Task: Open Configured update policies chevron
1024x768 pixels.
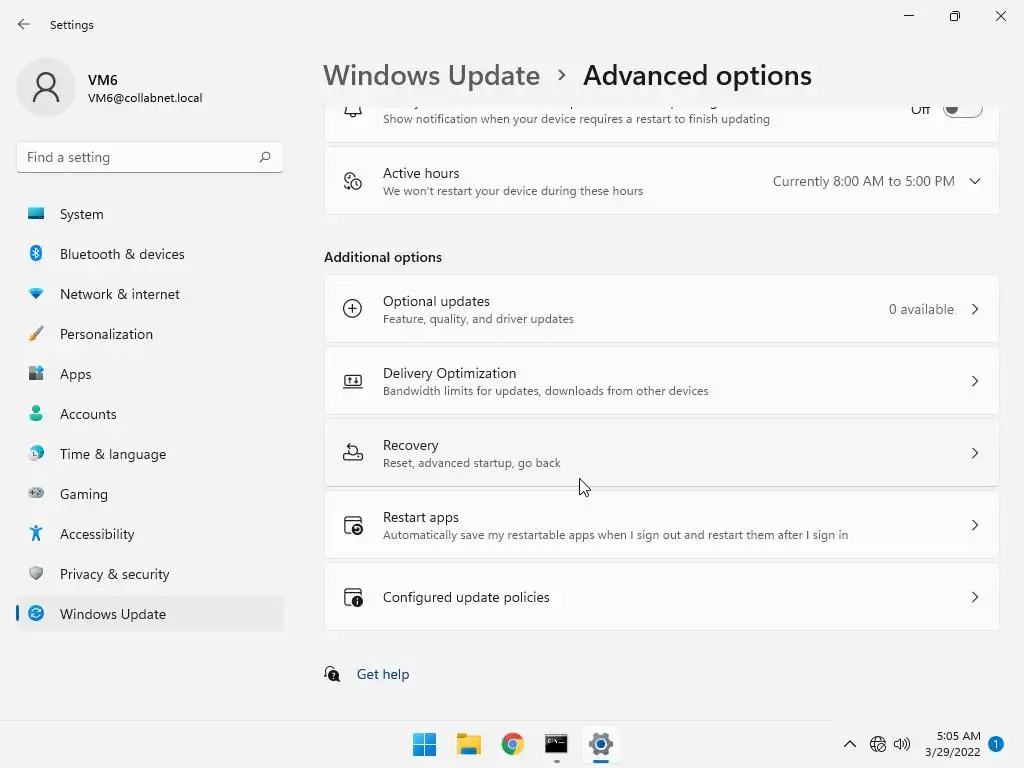Action: point(975,597)
